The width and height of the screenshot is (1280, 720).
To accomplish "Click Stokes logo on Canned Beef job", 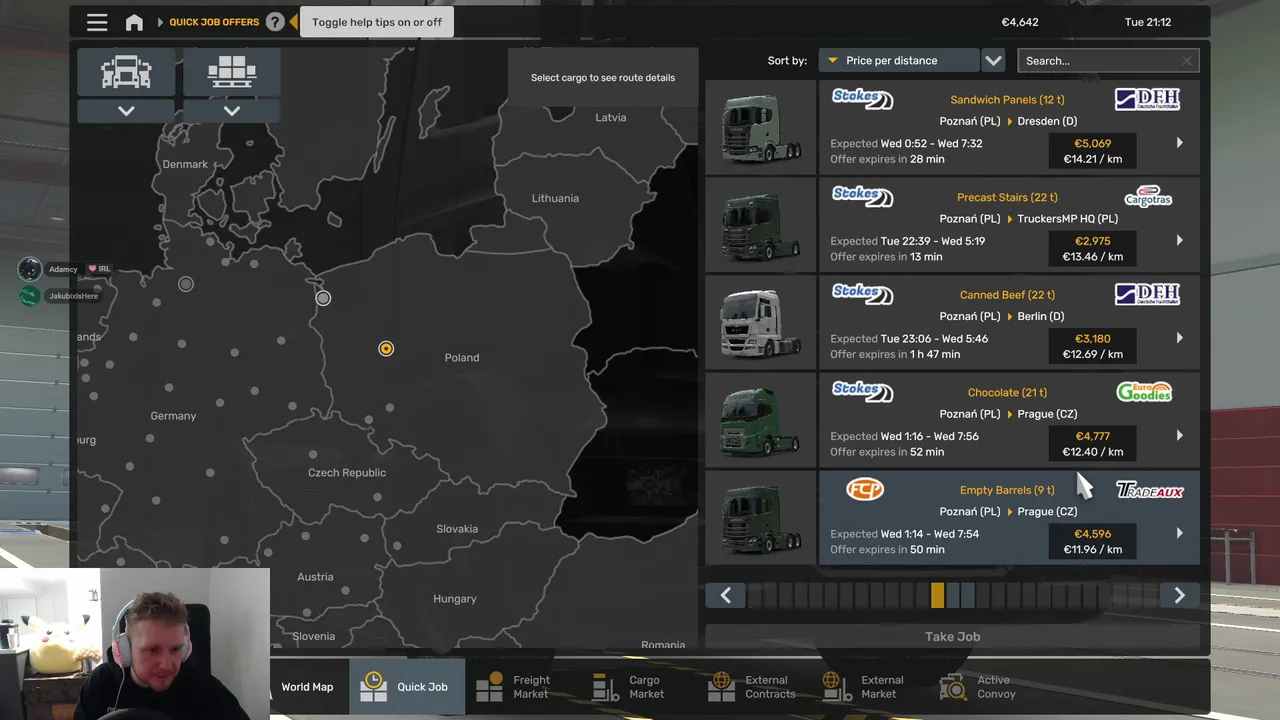I will click(862, 294).
